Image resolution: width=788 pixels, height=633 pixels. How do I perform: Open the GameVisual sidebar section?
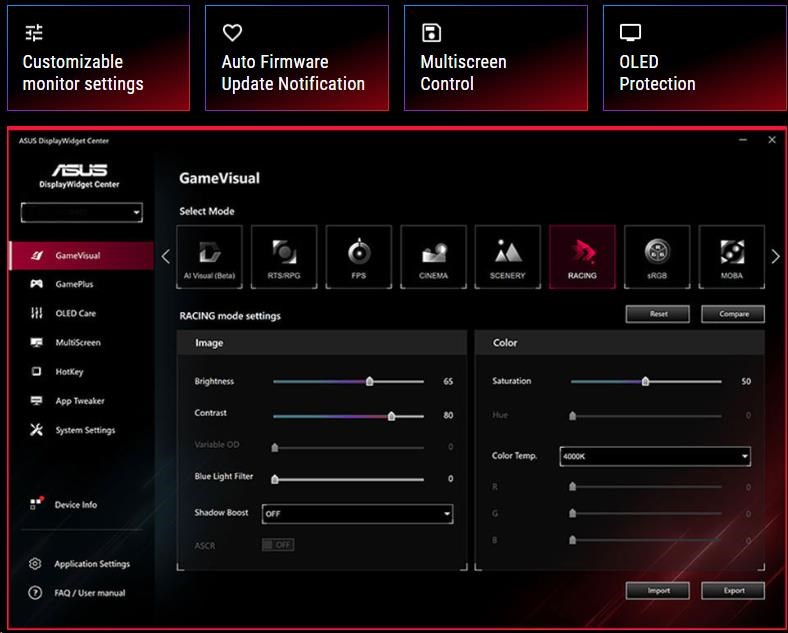[x=81, y=256]
